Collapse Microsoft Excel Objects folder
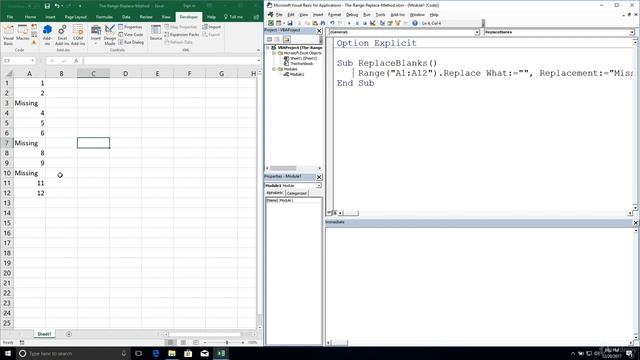The height and width of the screenshot is (360, 640). click(x=274, y=53)
